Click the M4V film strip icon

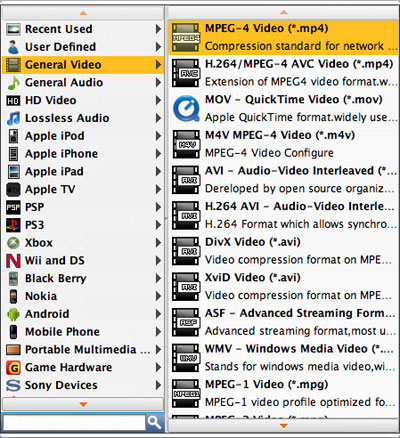[x=186, y=144]
